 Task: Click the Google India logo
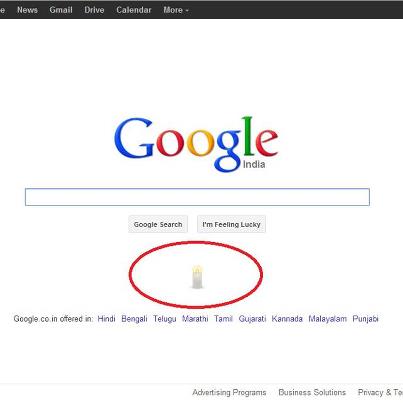tap(196, 144)
